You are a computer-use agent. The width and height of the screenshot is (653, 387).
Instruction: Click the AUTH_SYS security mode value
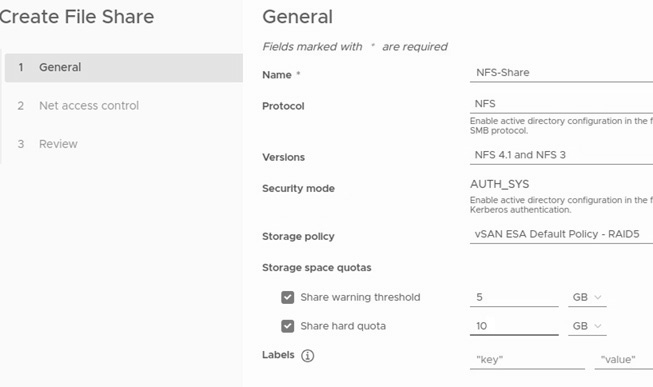click(500, 184)
